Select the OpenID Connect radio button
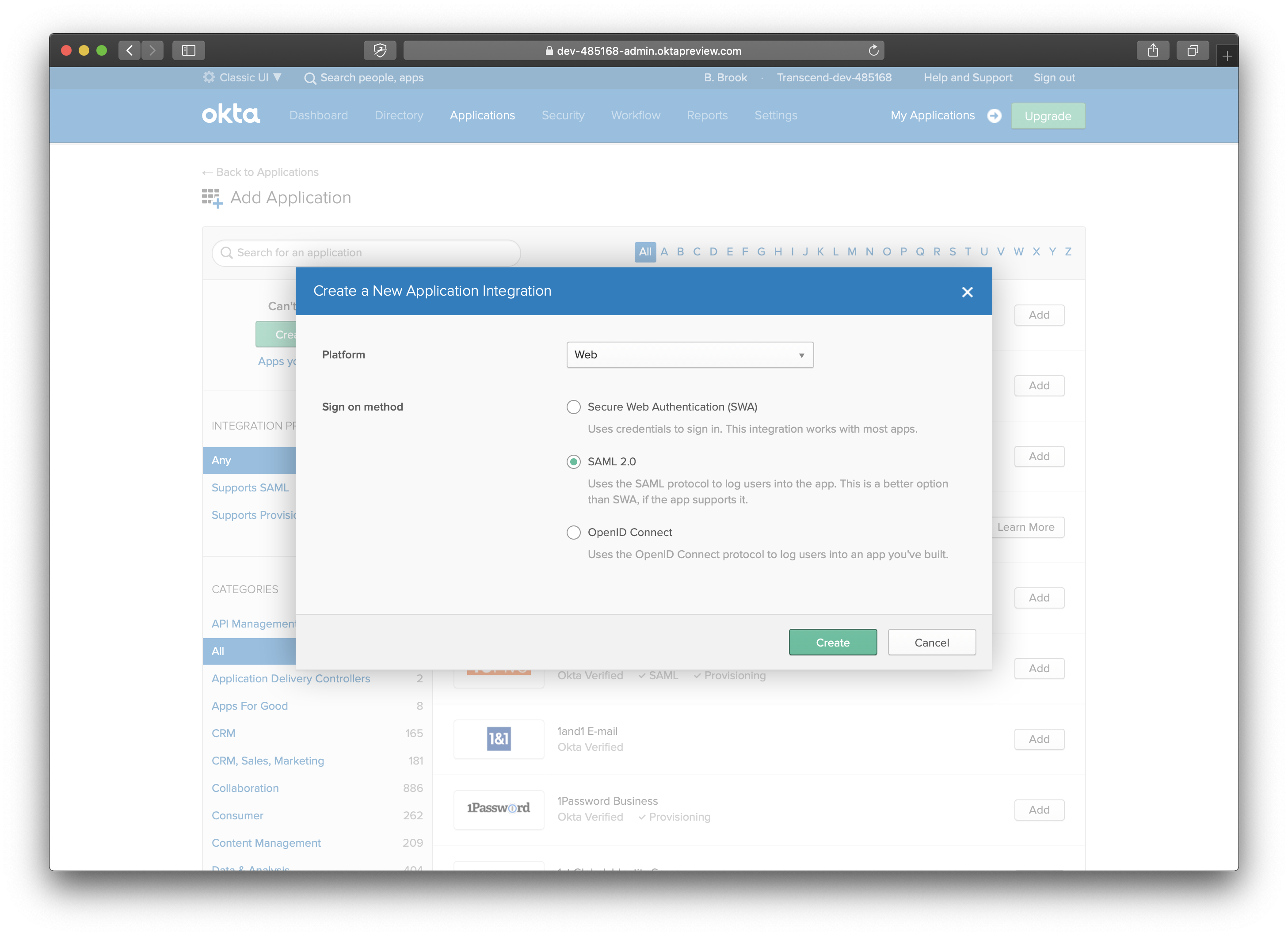The width and height of the screenshot is (1288, 936). pos(574,532)
